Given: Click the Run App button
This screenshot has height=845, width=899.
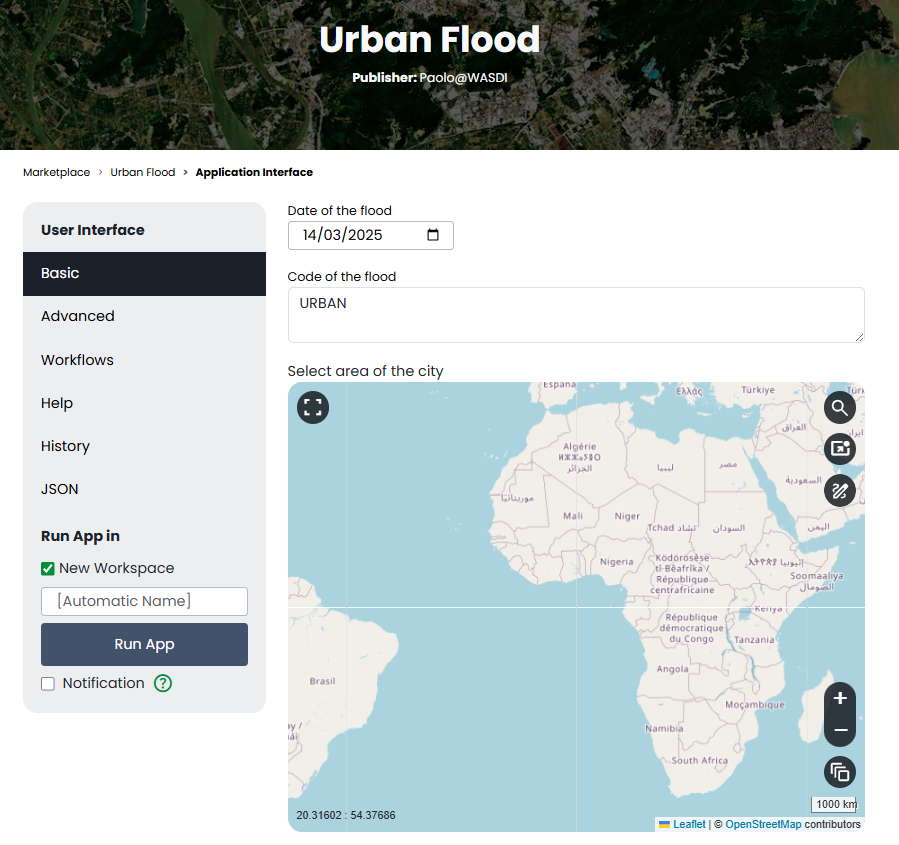Looking at the screenshot, I should point(144,644).
